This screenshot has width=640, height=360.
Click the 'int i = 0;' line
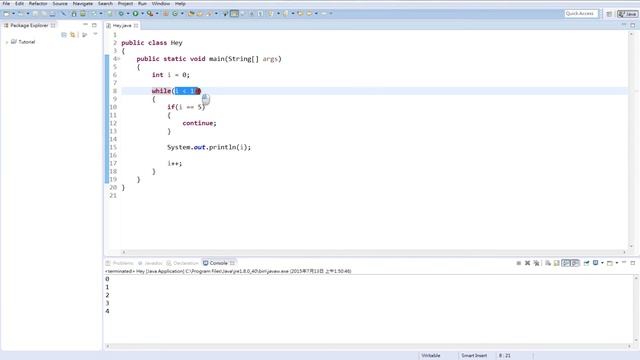[171, 75]
